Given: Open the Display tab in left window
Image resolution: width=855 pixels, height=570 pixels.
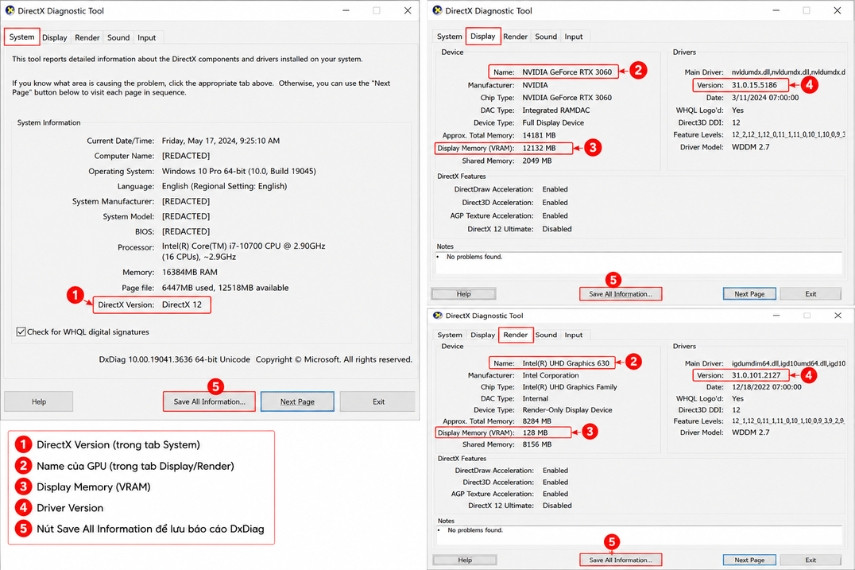Looking at the screenshot, I should (55, 38).
